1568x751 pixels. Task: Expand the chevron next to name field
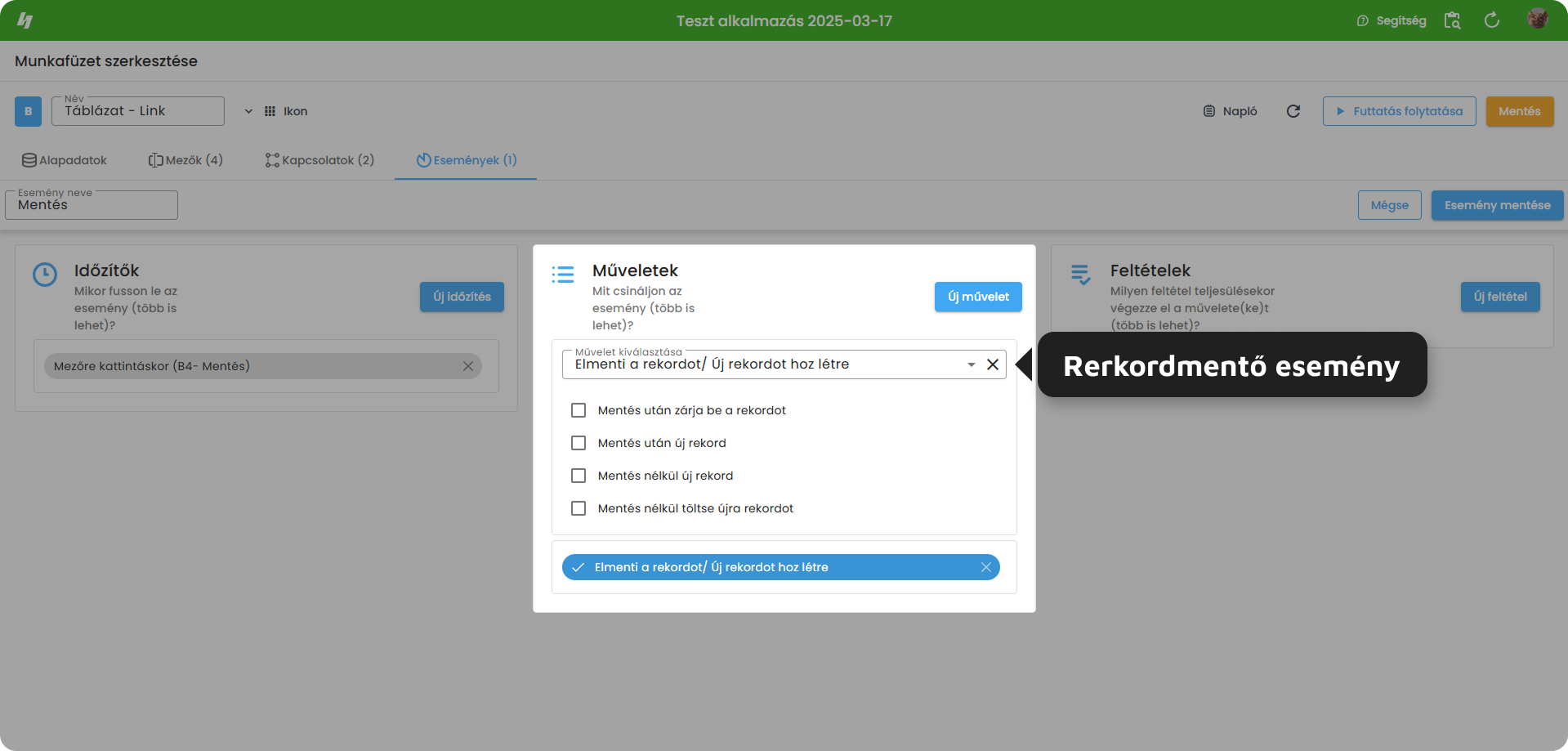248,111
